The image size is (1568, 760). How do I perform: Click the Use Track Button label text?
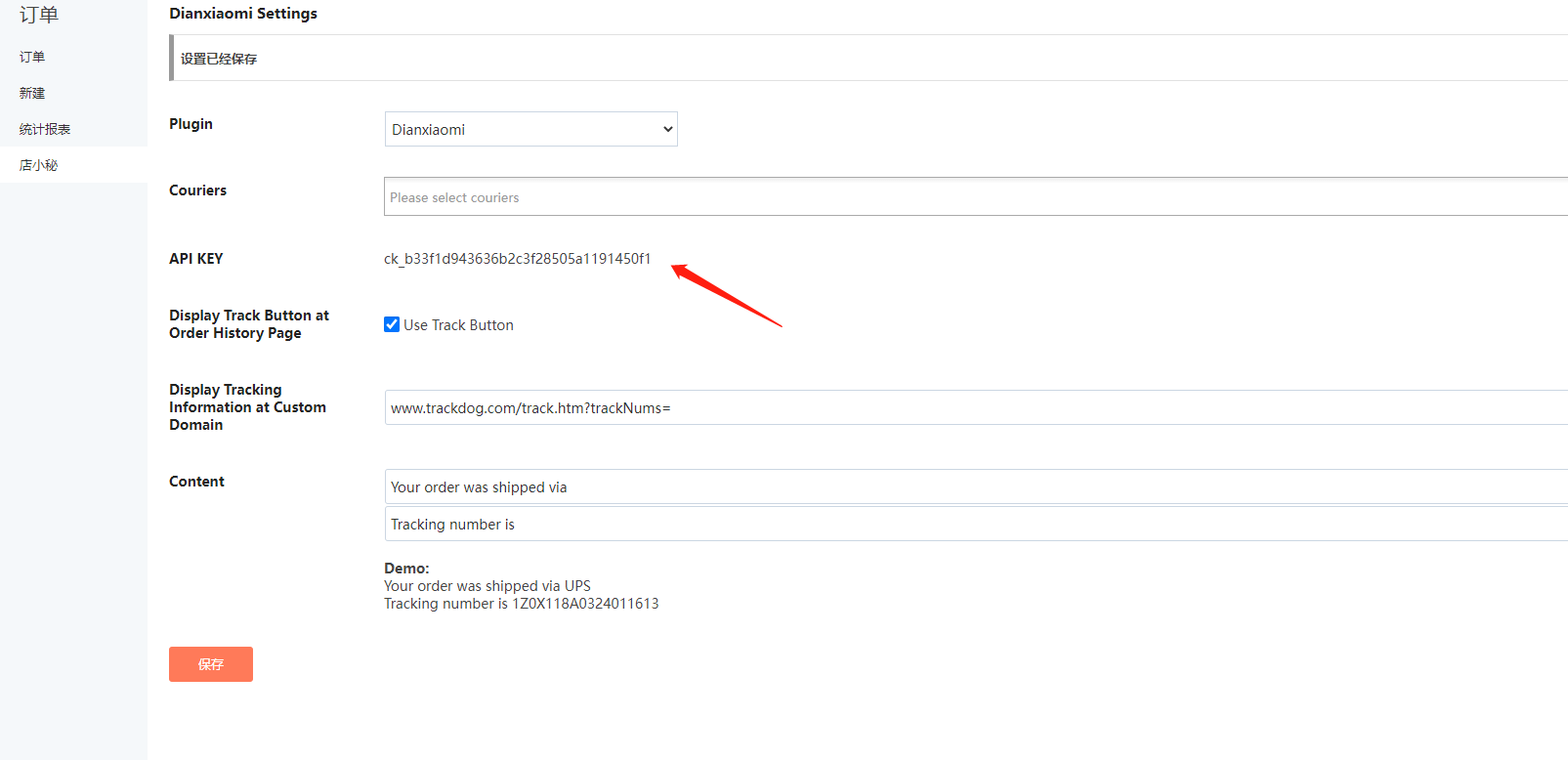tap(458, 325)
